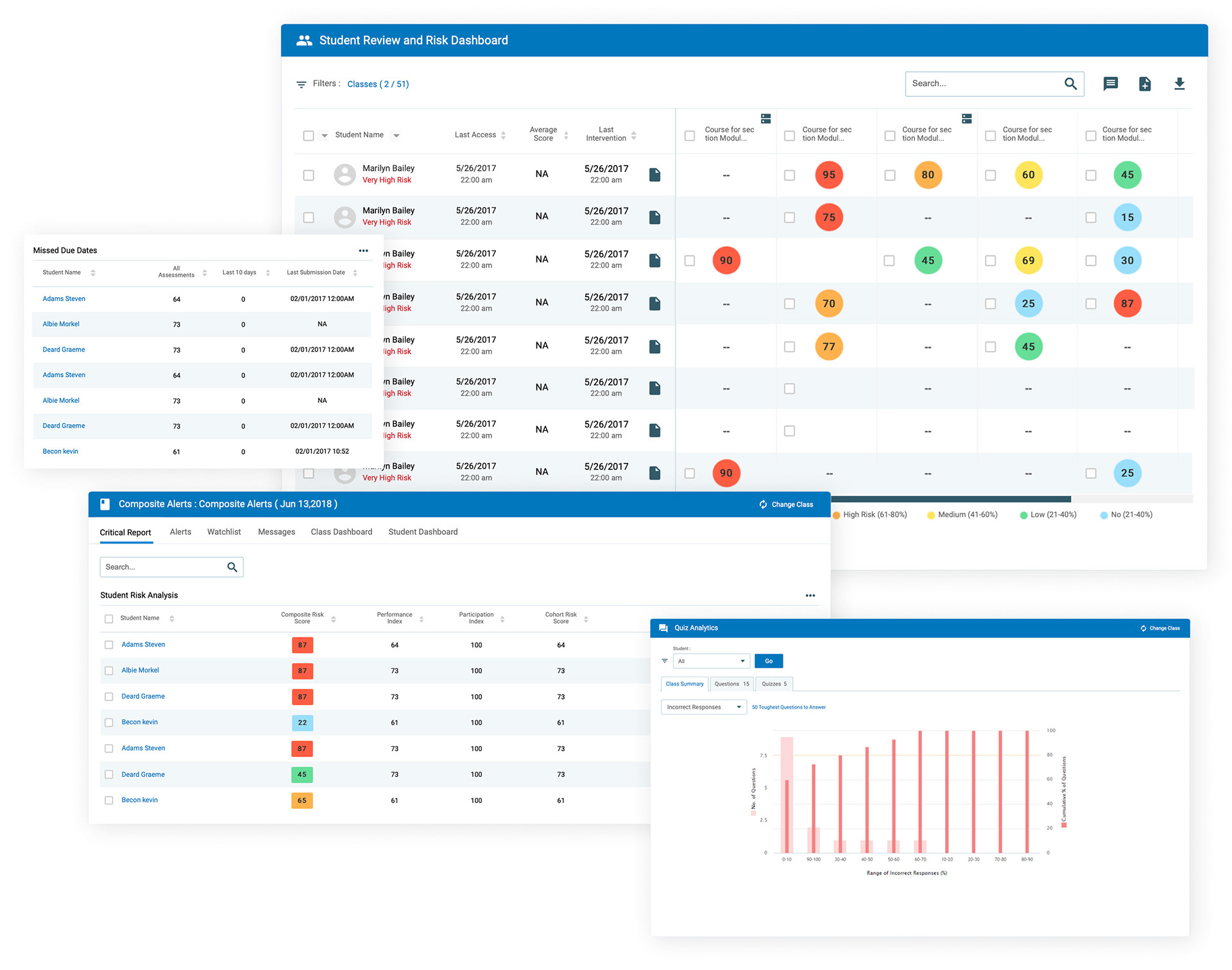Click the search magnifier in Composite Alerts

click(x=232, y=567)
